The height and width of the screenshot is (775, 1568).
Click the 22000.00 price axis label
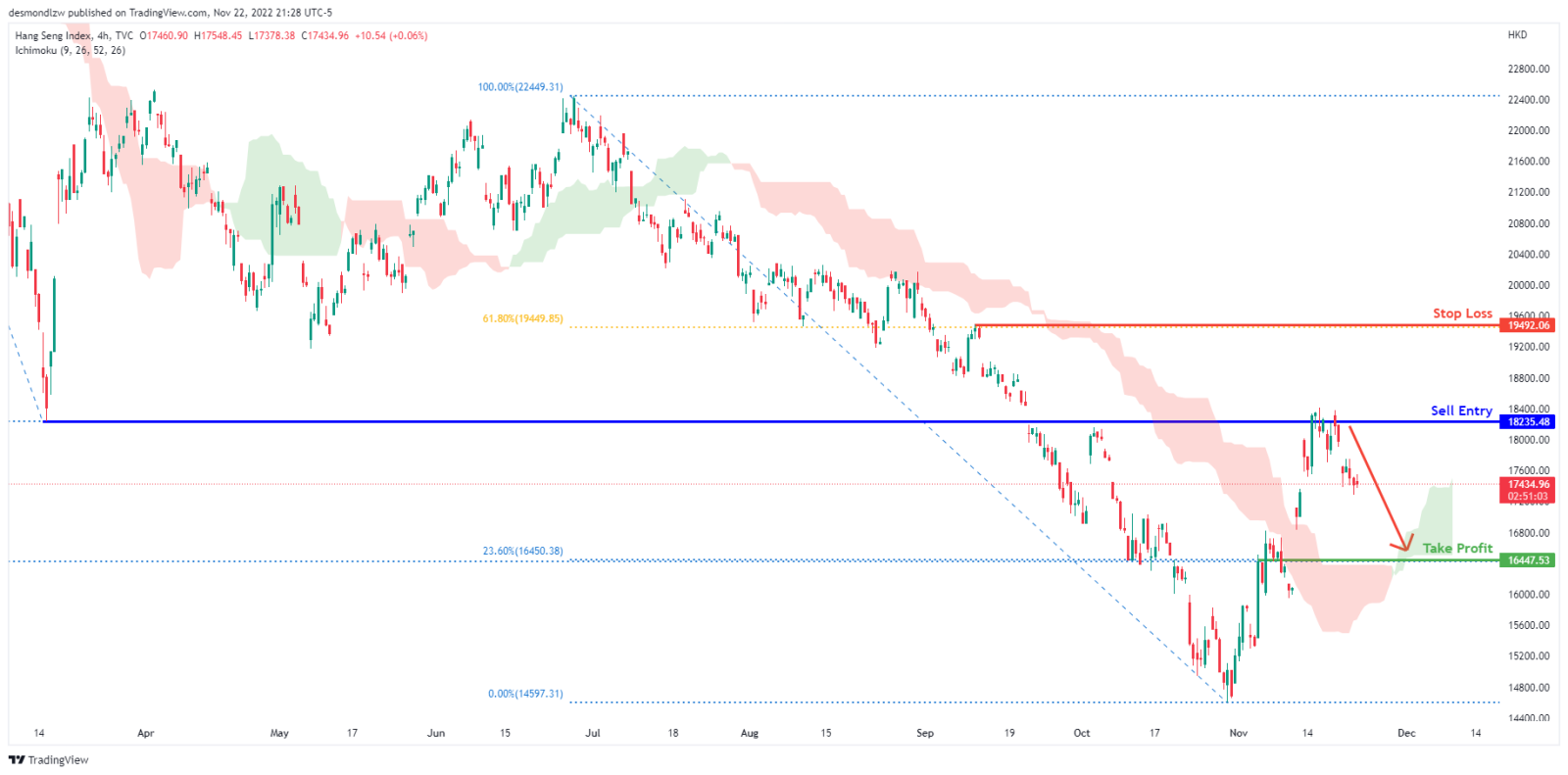click(1529, 130)
